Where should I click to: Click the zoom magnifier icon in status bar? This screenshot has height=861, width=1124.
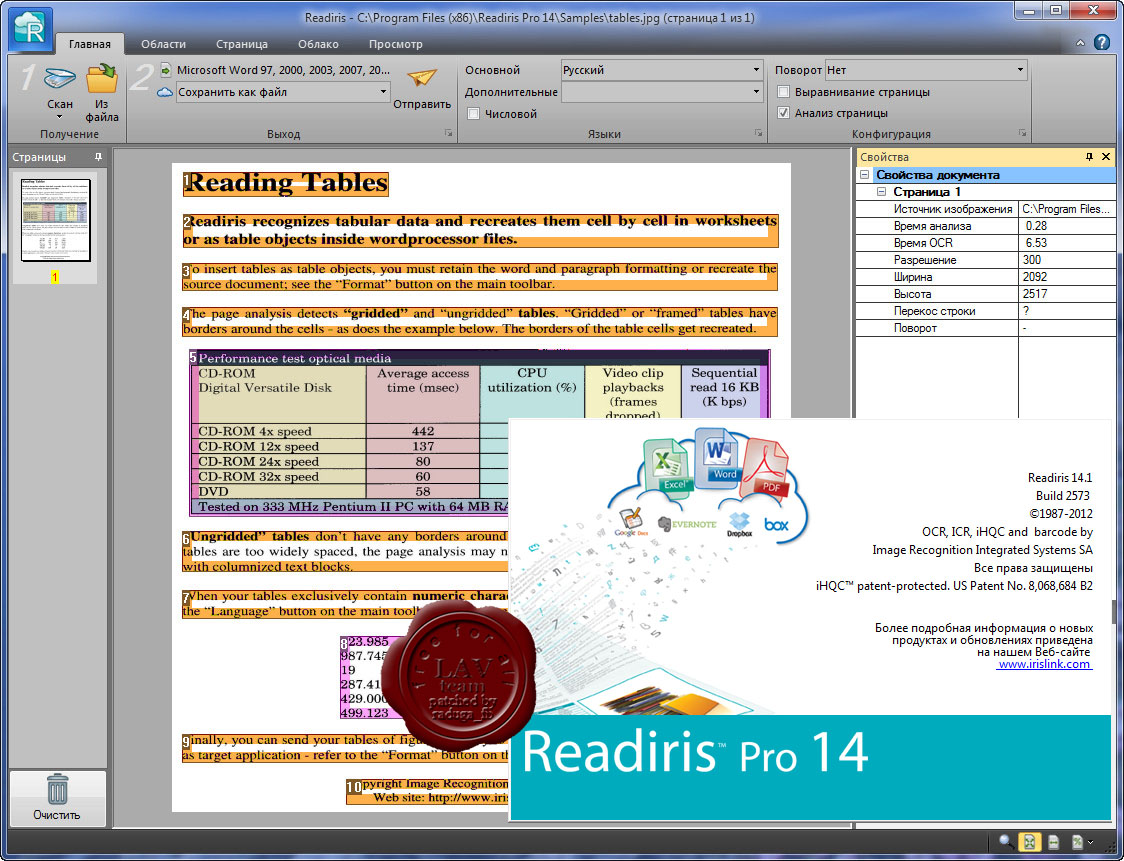point(1006,842)
